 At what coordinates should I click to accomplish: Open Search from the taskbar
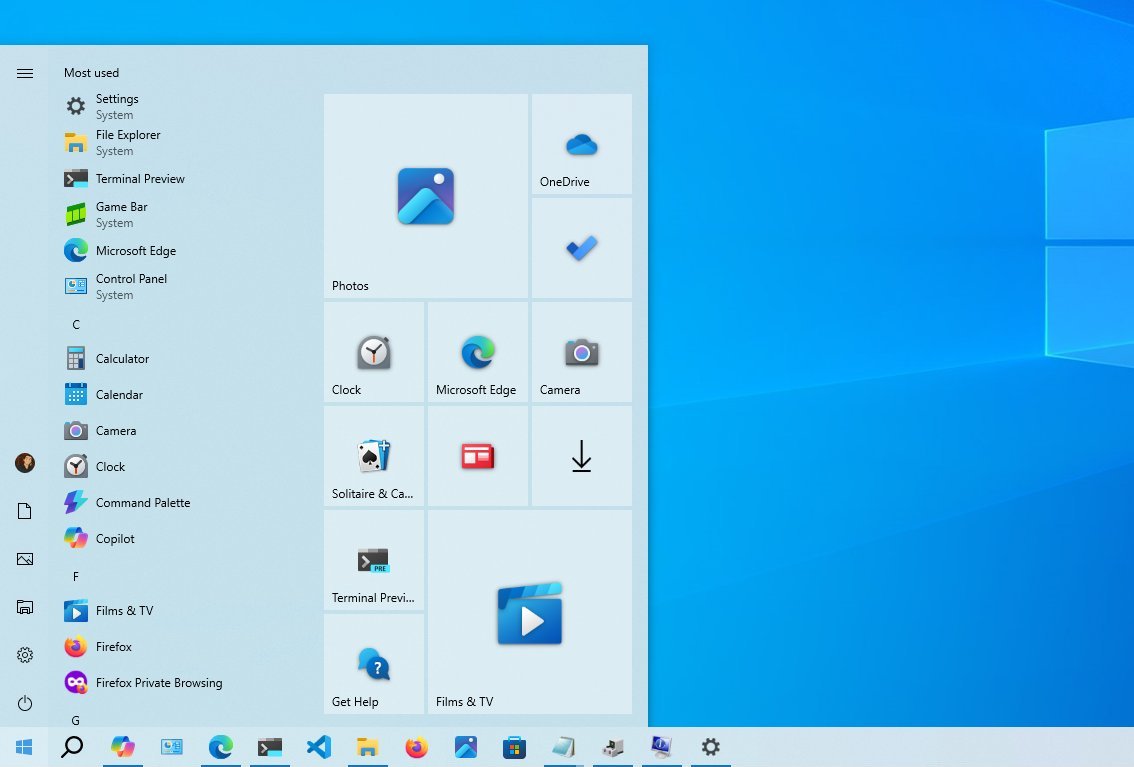point(72,747)
